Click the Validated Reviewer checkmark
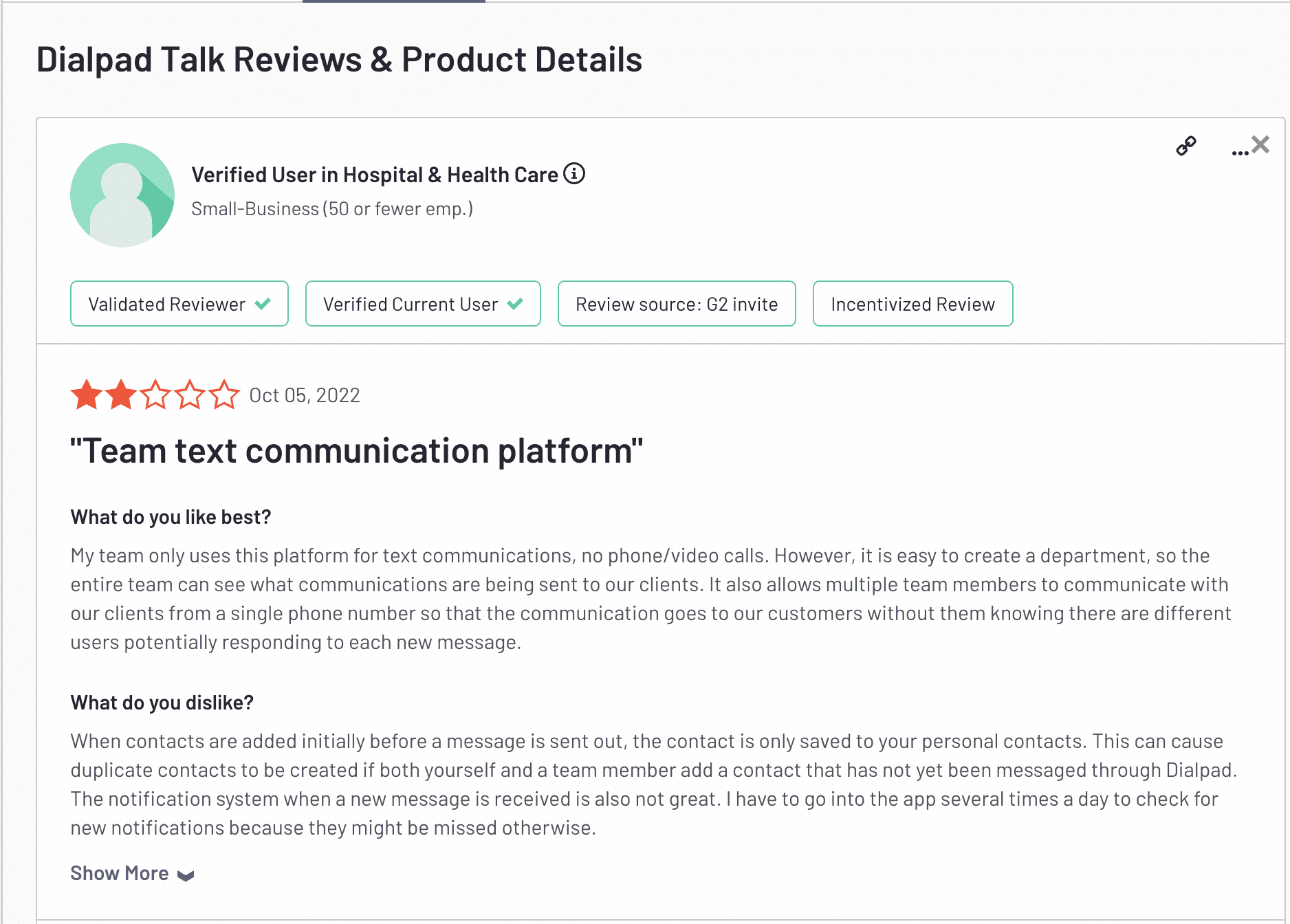 pyautogui.click(x=263, y=303)
